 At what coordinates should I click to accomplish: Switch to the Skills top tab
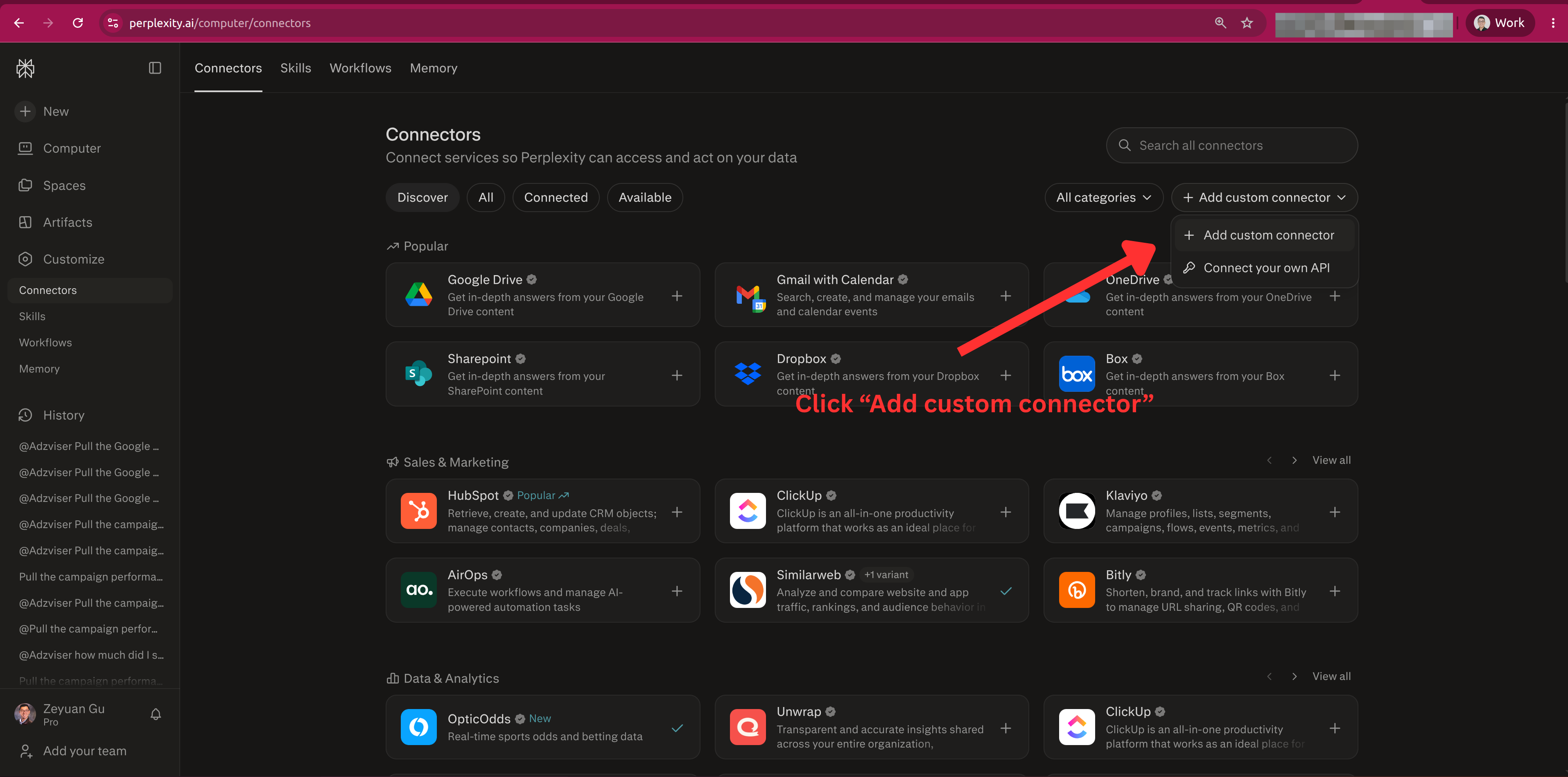point(296,68)
